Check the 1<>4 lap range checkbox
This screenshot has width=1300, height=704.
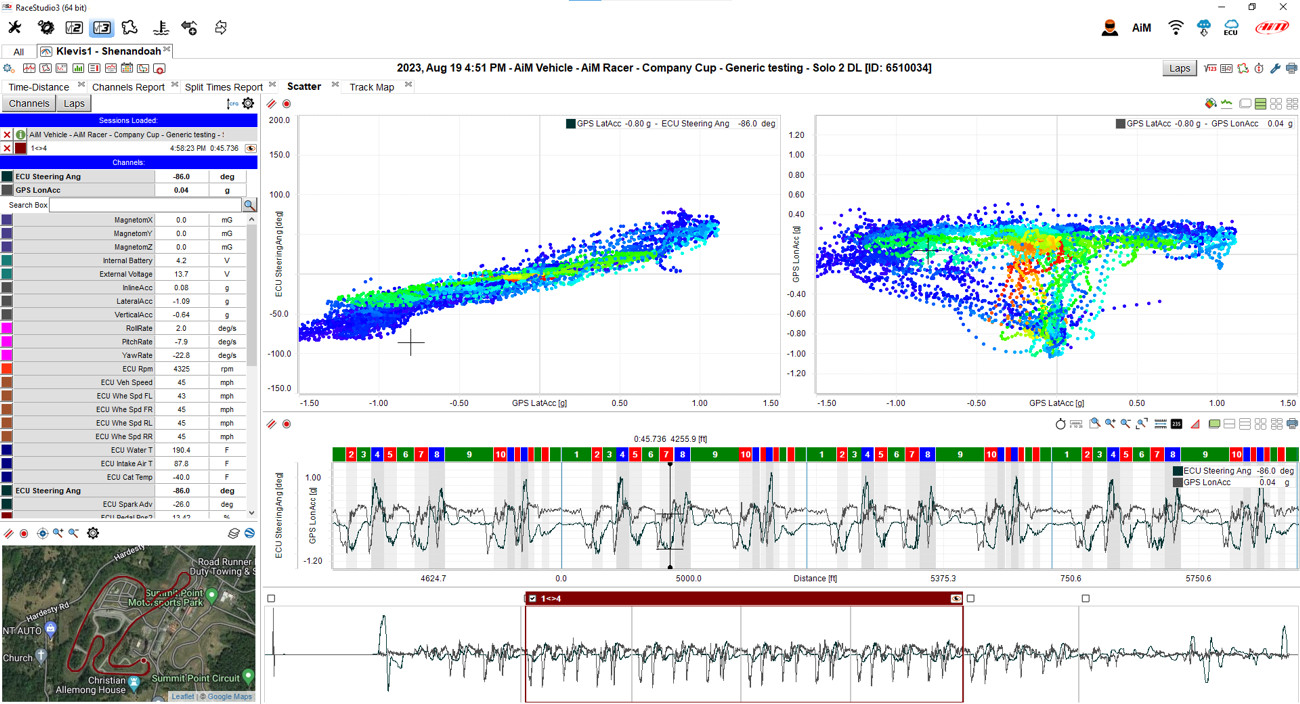point(532,599)
